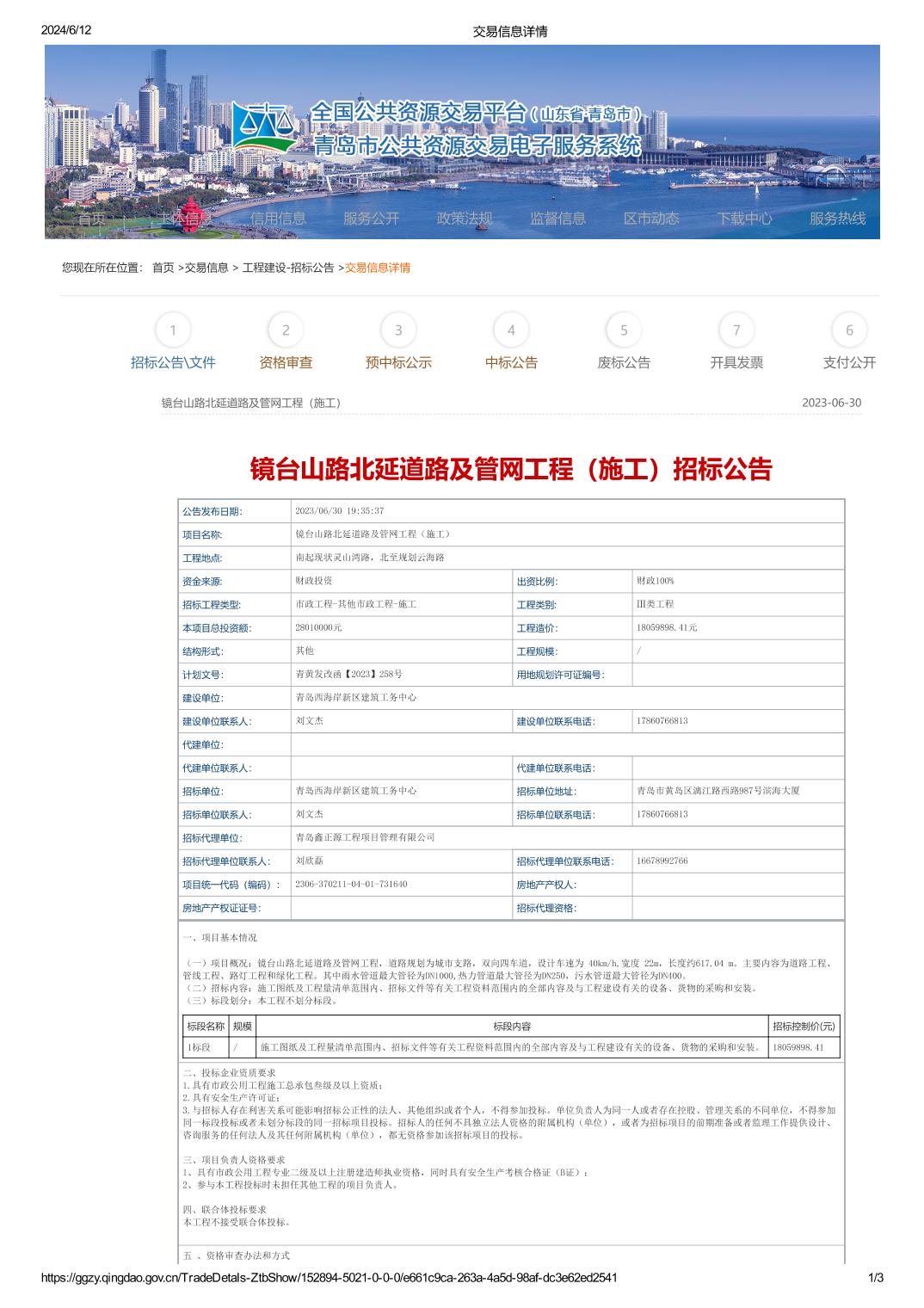The width and height of the screenshot is (924, 1308).
Task: Click step circle 4 above 中标公告
Action: pyautogui.click(x=511, y=330)
